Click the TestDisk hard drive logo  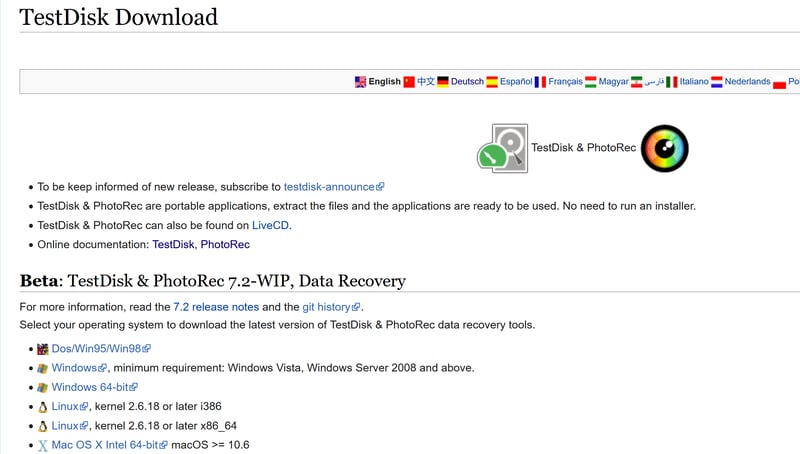click(503, 148)
